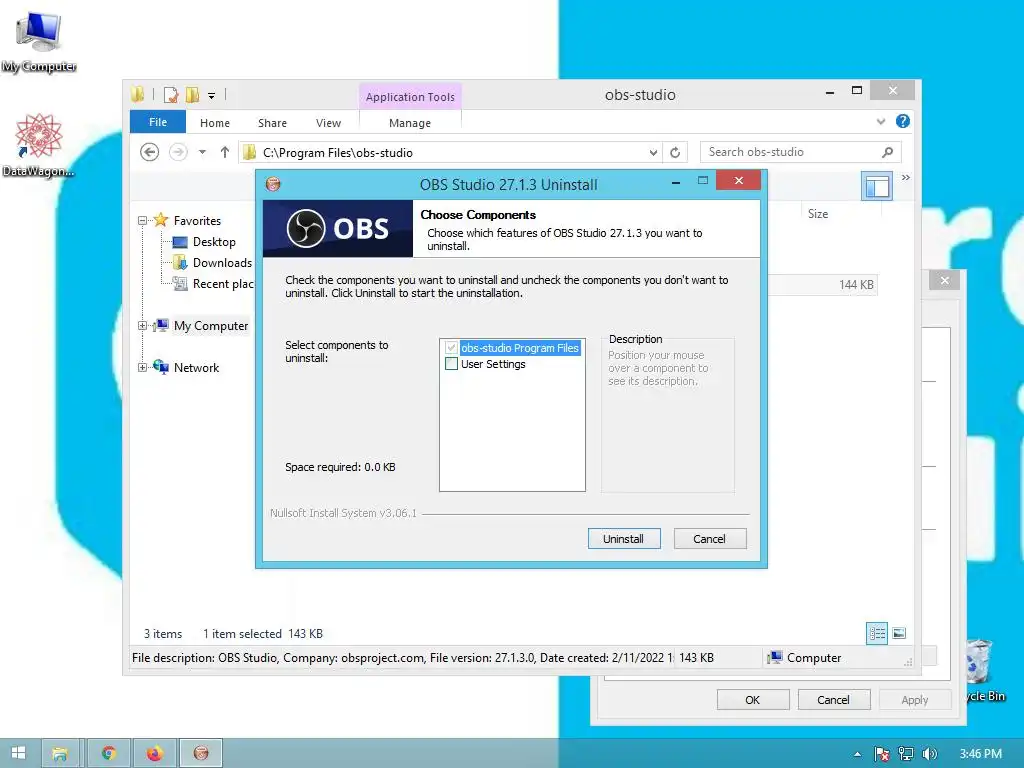This screenshot has width=1024, height=768.
Task: Refresh the obs-studio folder
Action: (675, 152)
